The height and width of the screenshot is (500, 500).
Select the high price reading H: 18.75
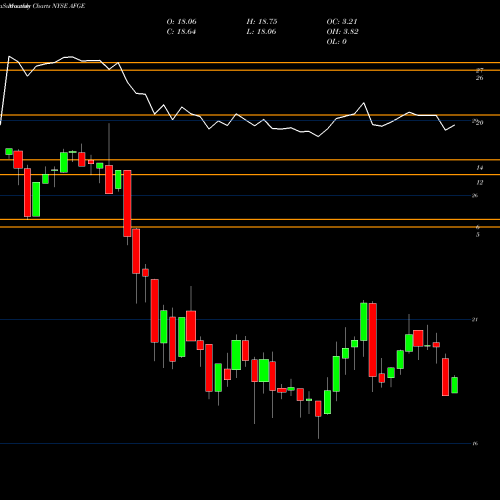pos(262,22)
